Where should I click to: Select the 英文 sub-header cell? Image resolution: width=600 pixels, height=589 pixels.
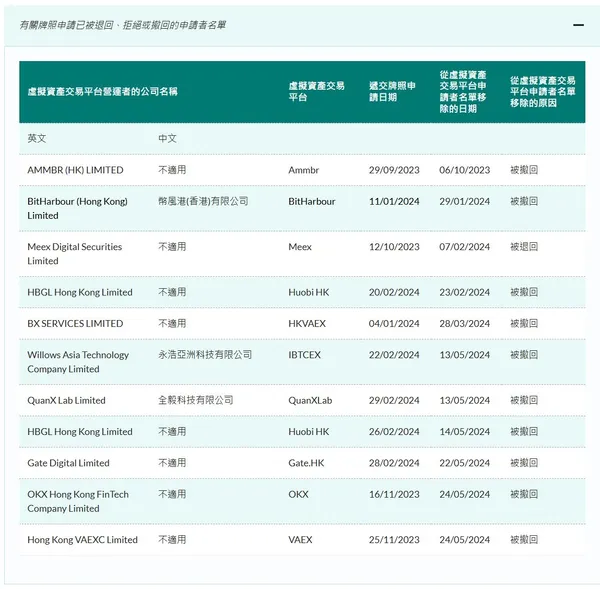[x=37, y=139]
